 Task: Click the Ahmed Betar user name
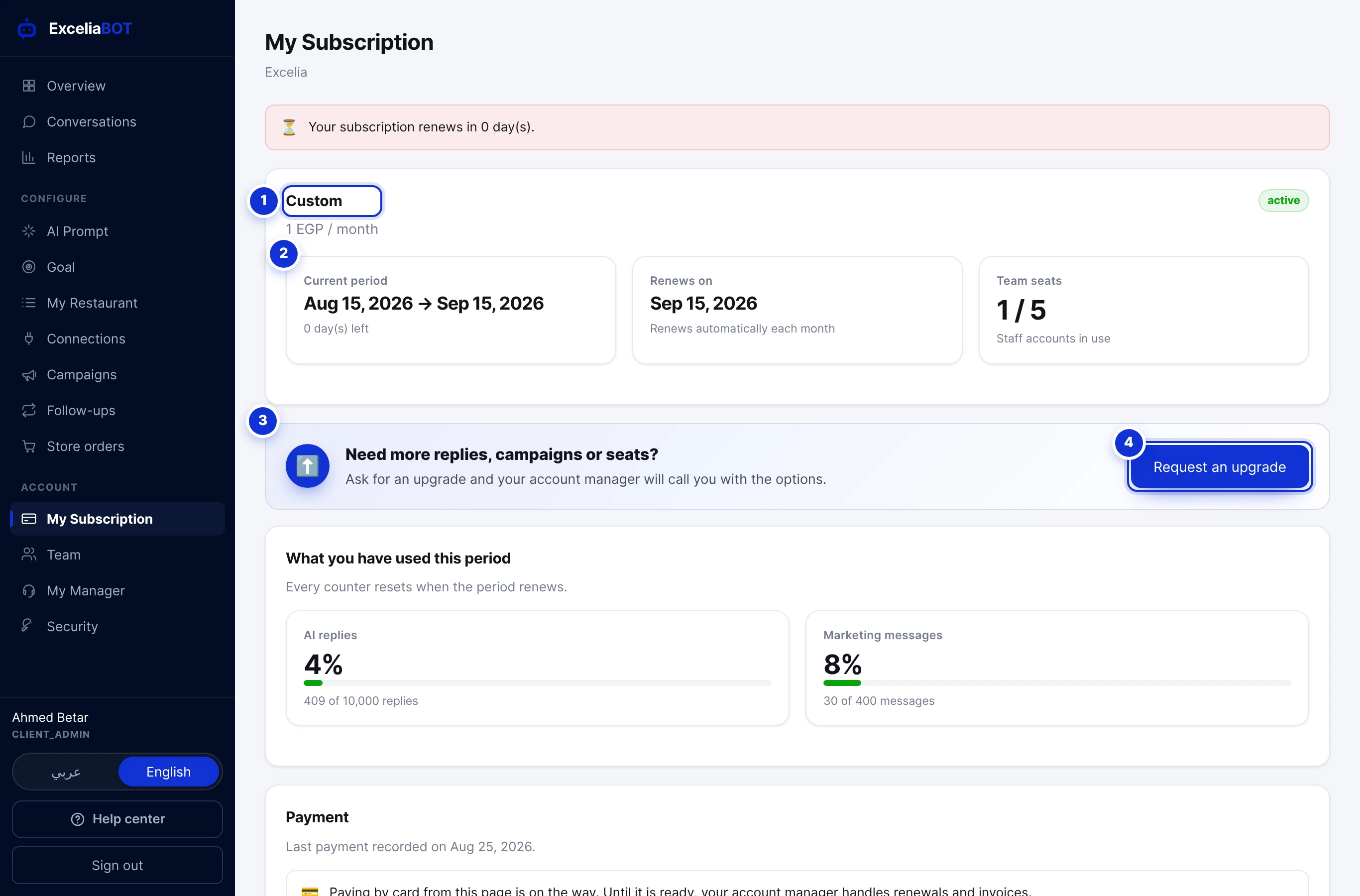(50, 717)
